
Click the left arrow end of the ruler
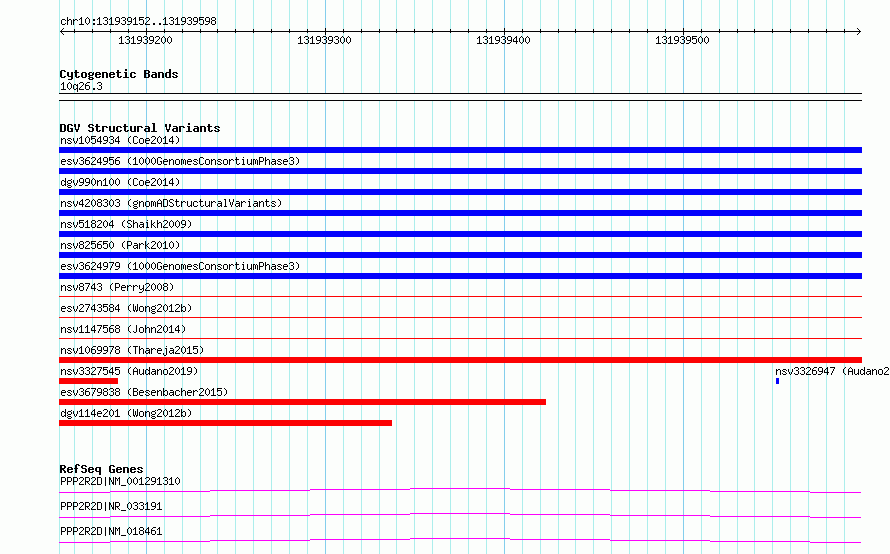62,32
